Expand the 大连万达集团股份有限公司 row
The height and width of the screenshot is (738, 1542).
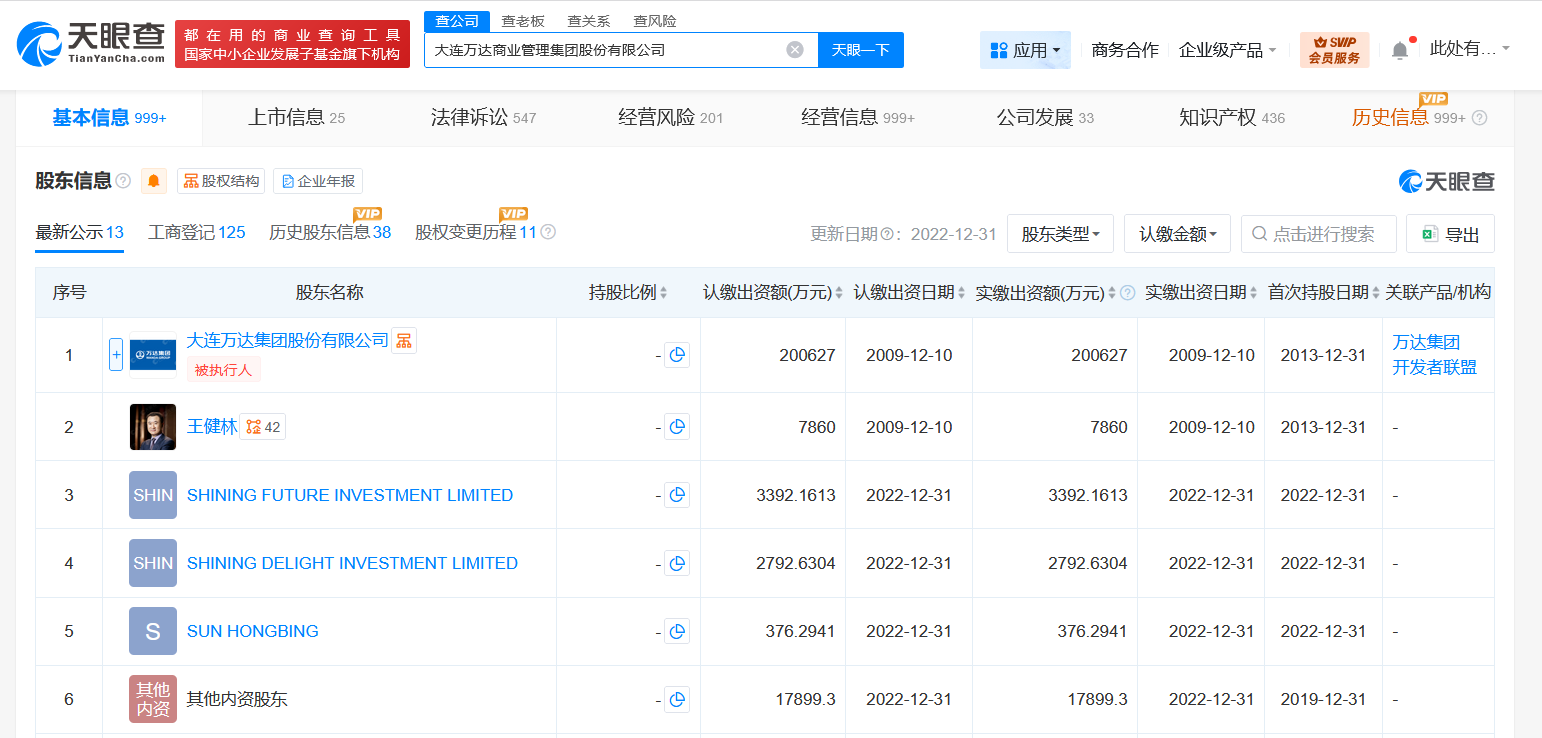(116, 355)
